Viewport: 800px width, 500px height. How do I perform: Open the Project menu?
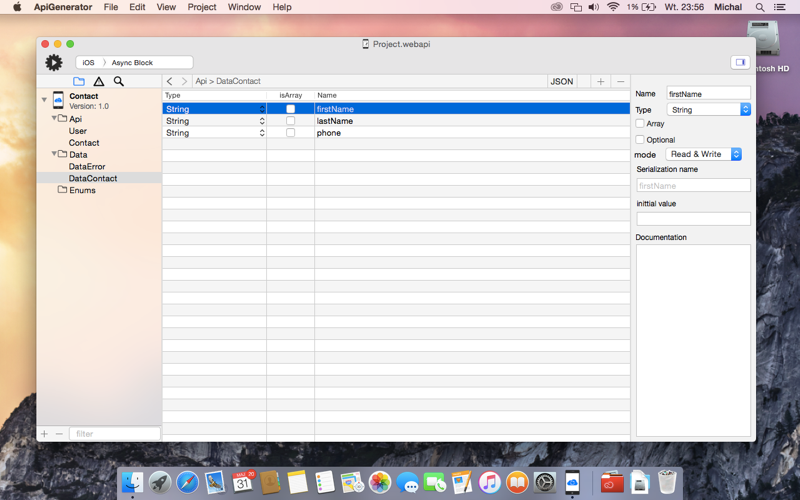[x=202, y=7]
